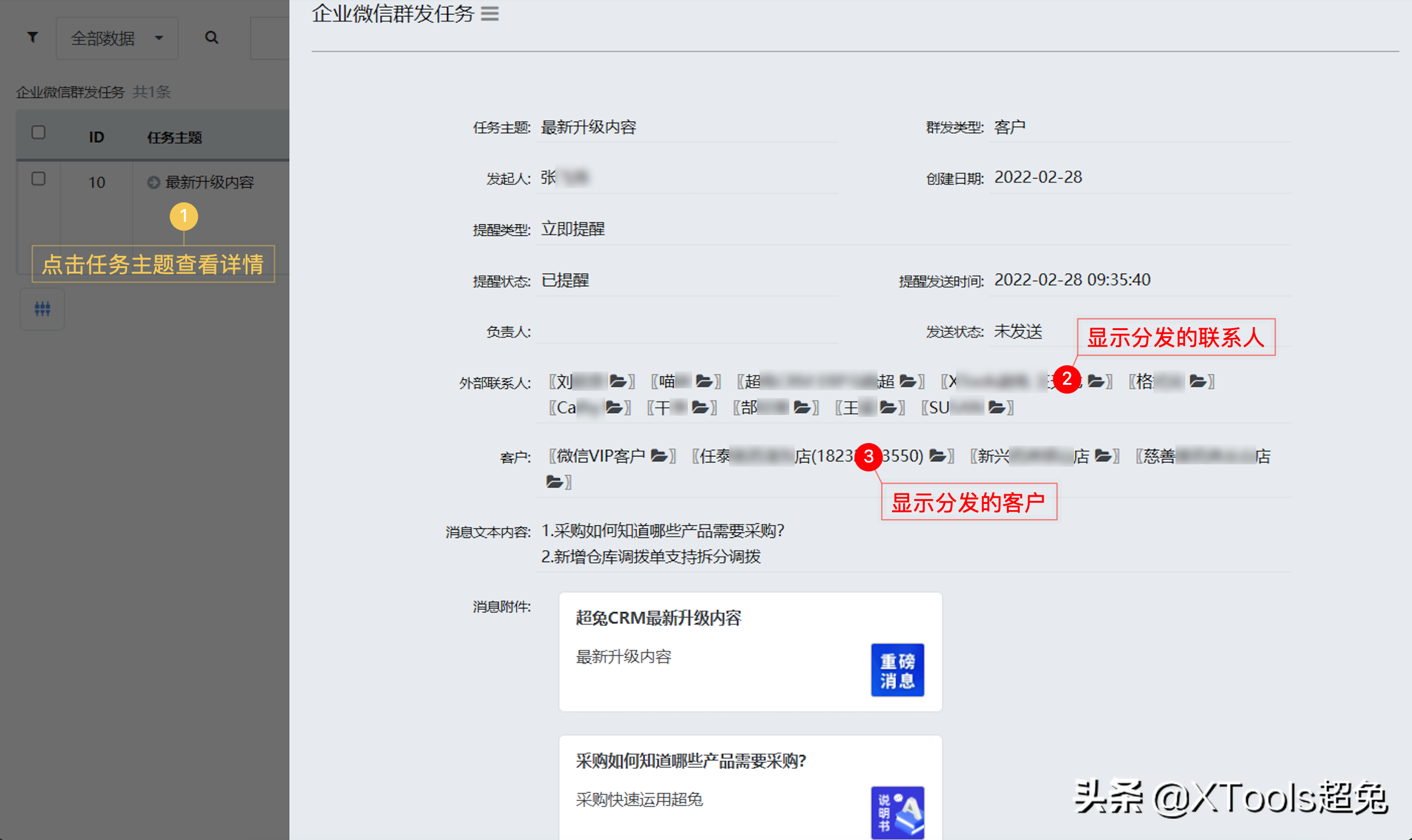Tick the select-all checkbox in table header
Image resolution: width=1412 pixels, height=840 pixels.
pyautogui.click(x=38, y=133)
